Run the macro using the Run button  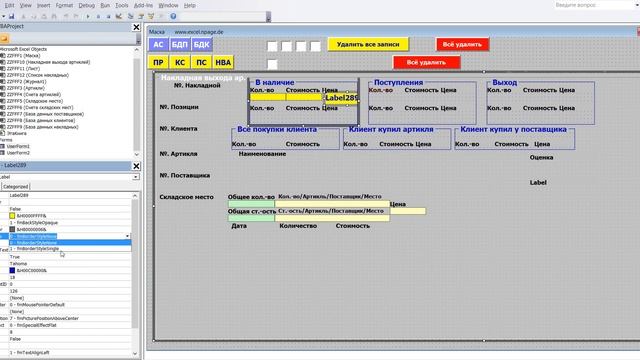(88, 16)
